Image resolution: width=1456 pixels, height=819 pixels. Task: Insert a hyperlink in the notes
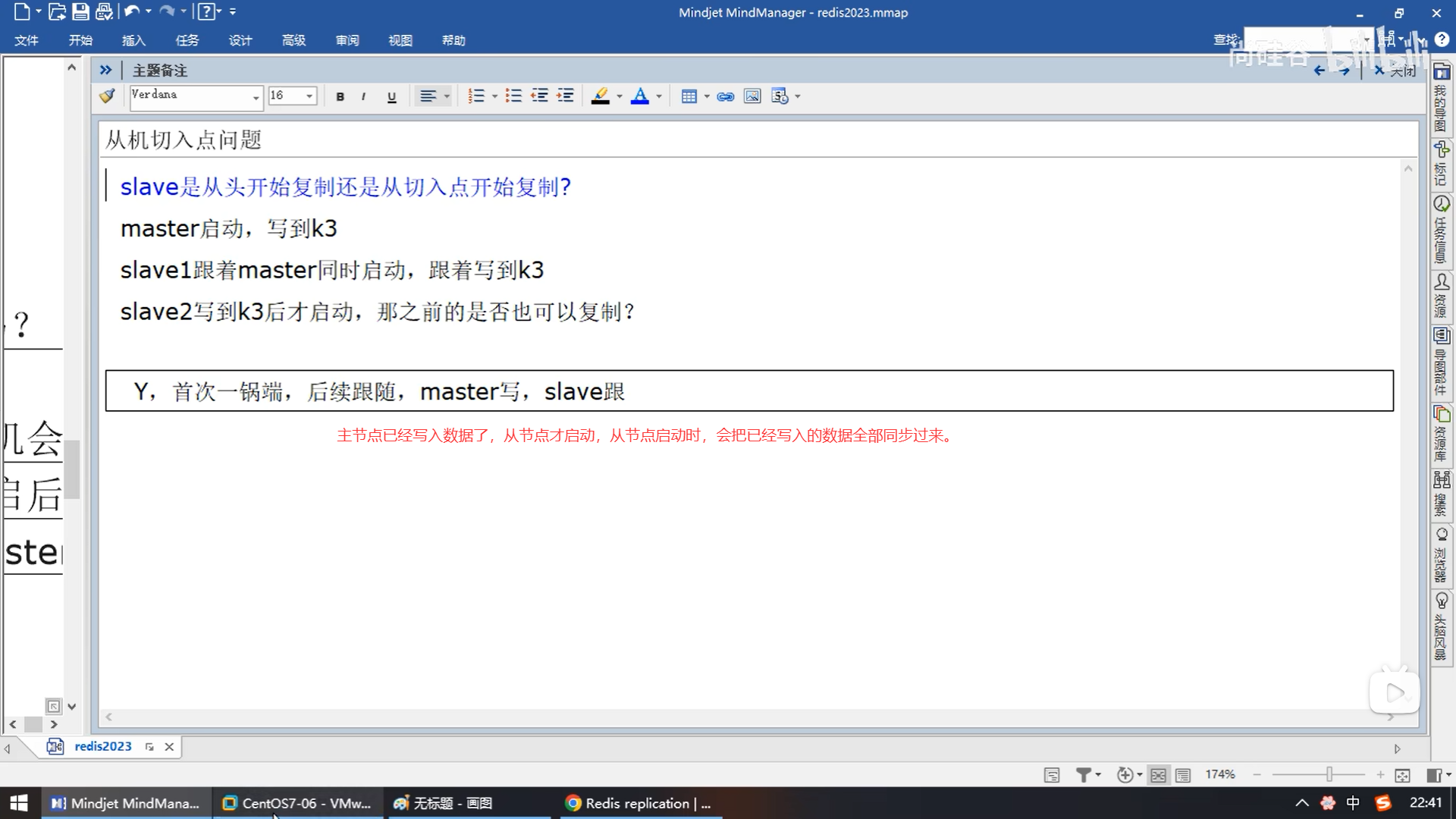725,96
